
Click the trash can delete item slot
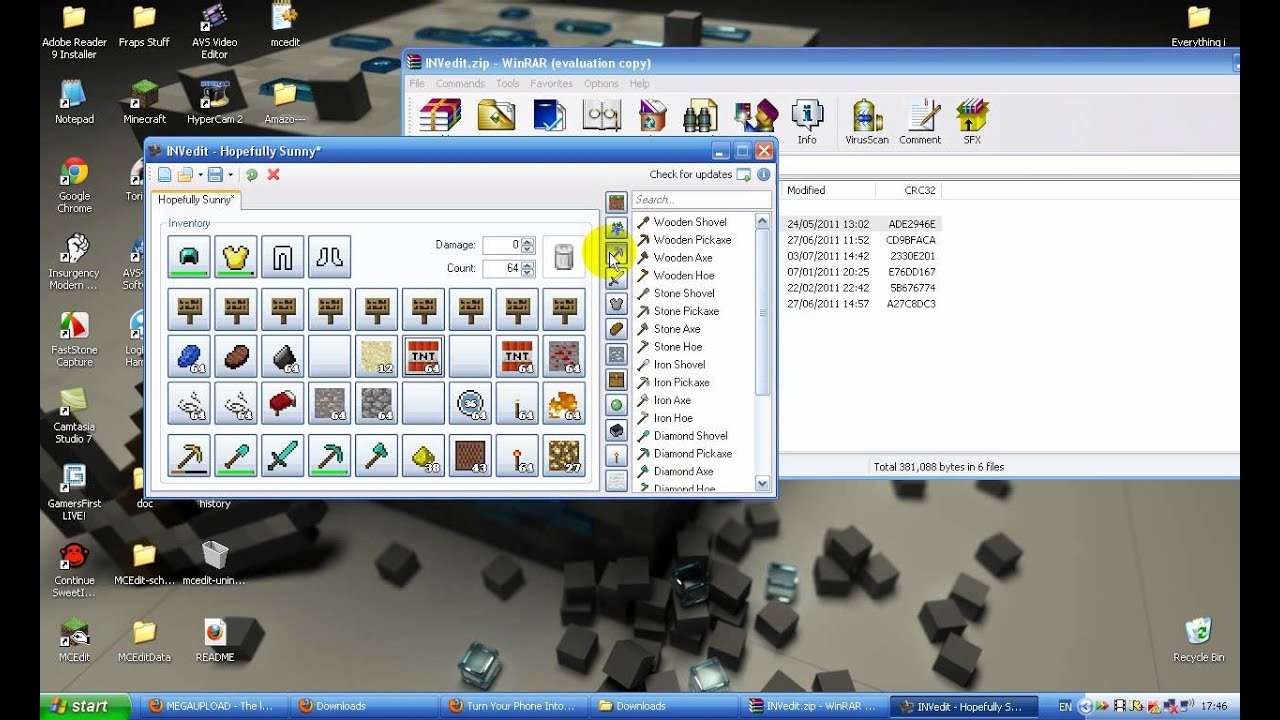pos(563,257)
